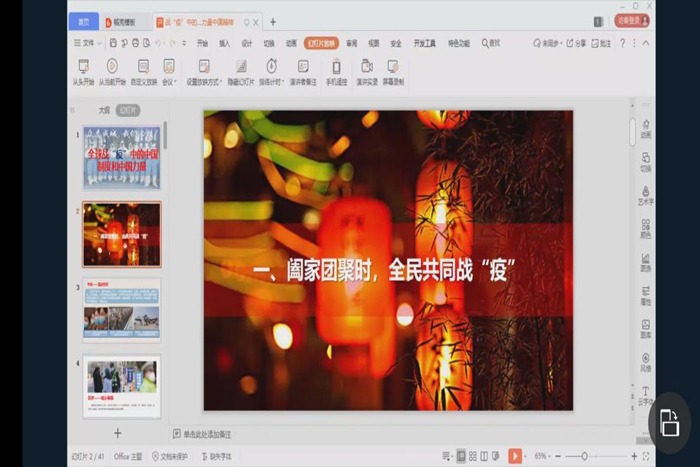Click the hide slide (隐藏幻灯片) icon
The image size is (700, 467).
pyautogui.click(x=240, y=70)
